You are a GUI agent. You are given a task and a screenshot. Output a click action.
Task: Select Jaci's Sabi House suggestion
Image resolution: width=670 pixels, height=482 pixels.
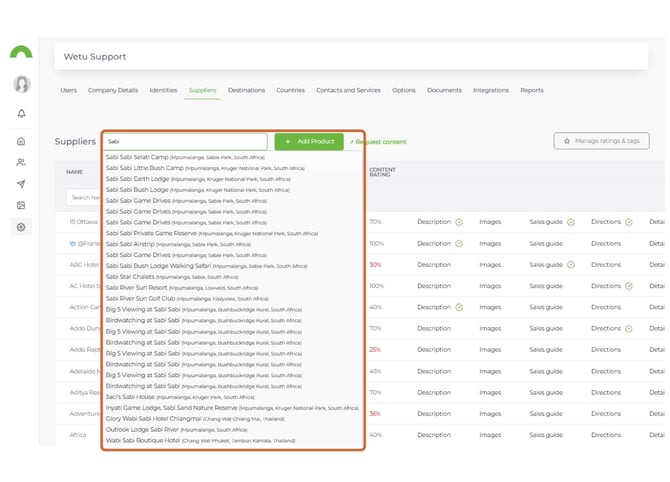click(x=180, y=397)
